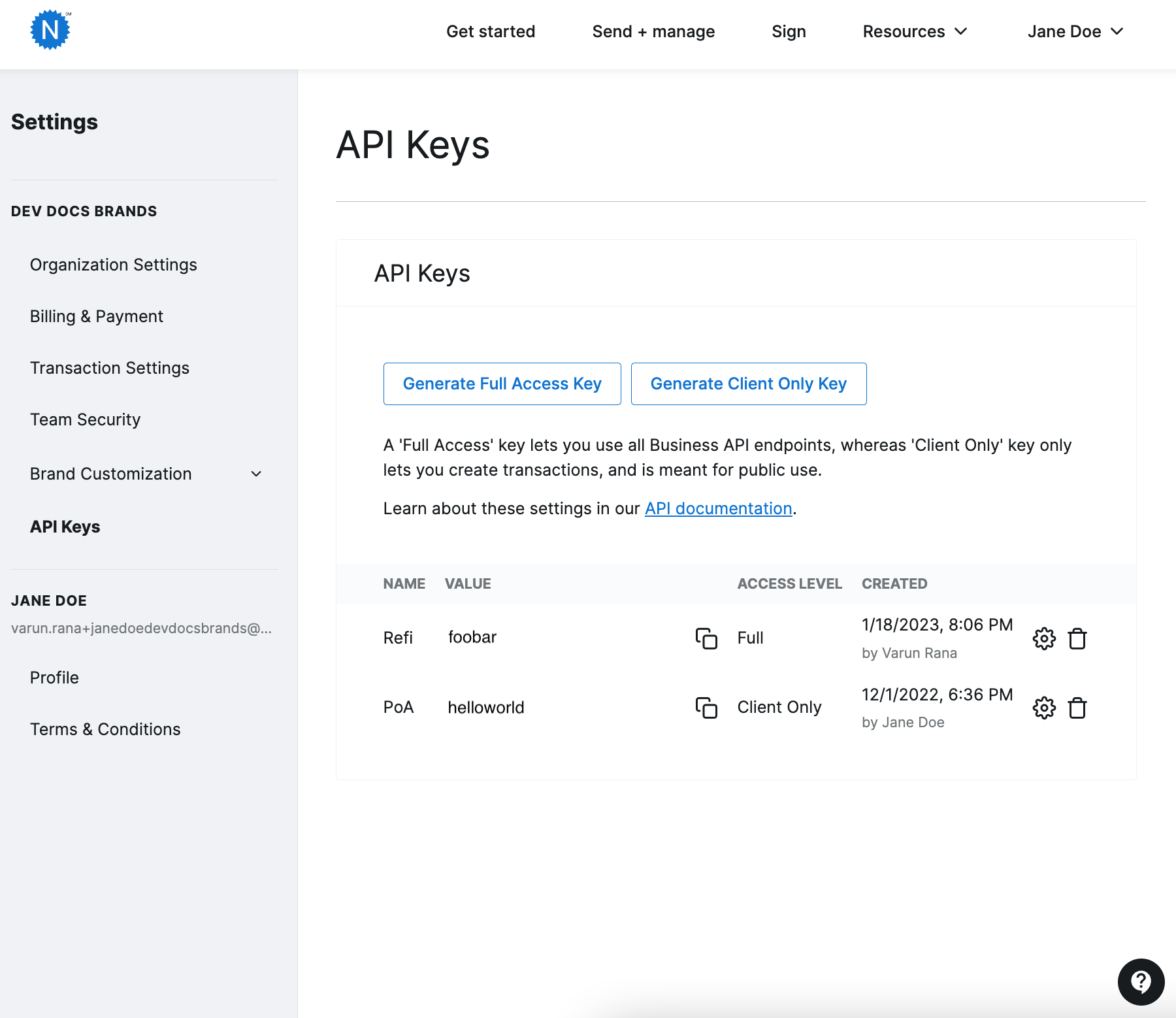Open the Jane Doe account menu
Viewport: 1176px width, 1018px height.
tap(1075, 31)
